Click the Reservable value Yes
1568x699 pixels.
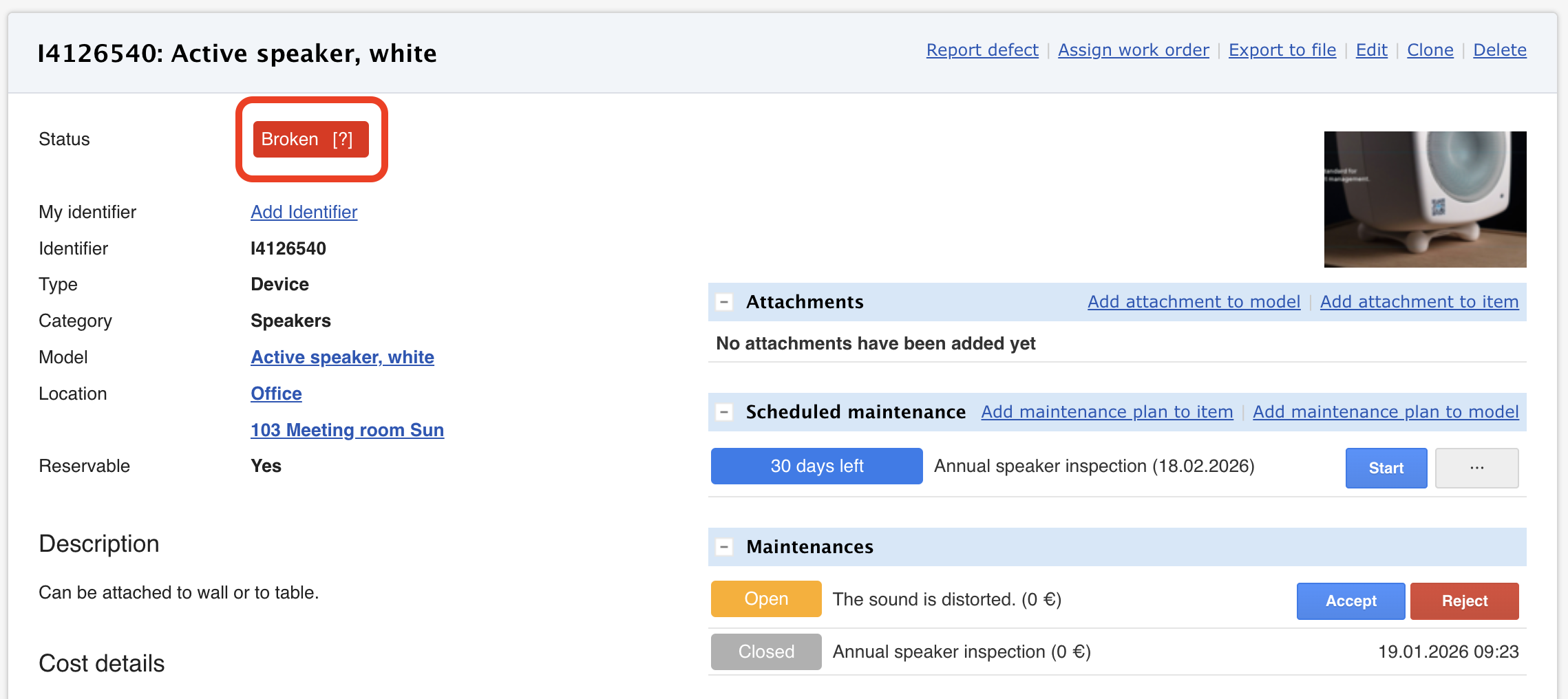click(x=266, y=466)
